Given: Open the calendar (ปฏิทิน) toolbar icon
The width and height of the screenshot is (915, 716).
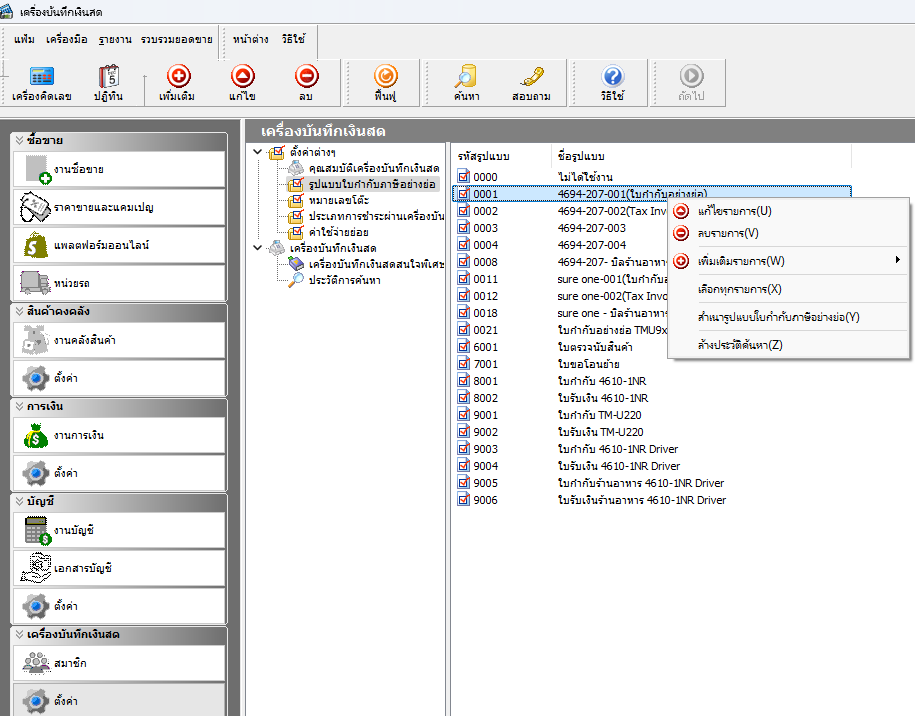Looking at the screenshot, I should pyautogui.click(x=108, y=77).
